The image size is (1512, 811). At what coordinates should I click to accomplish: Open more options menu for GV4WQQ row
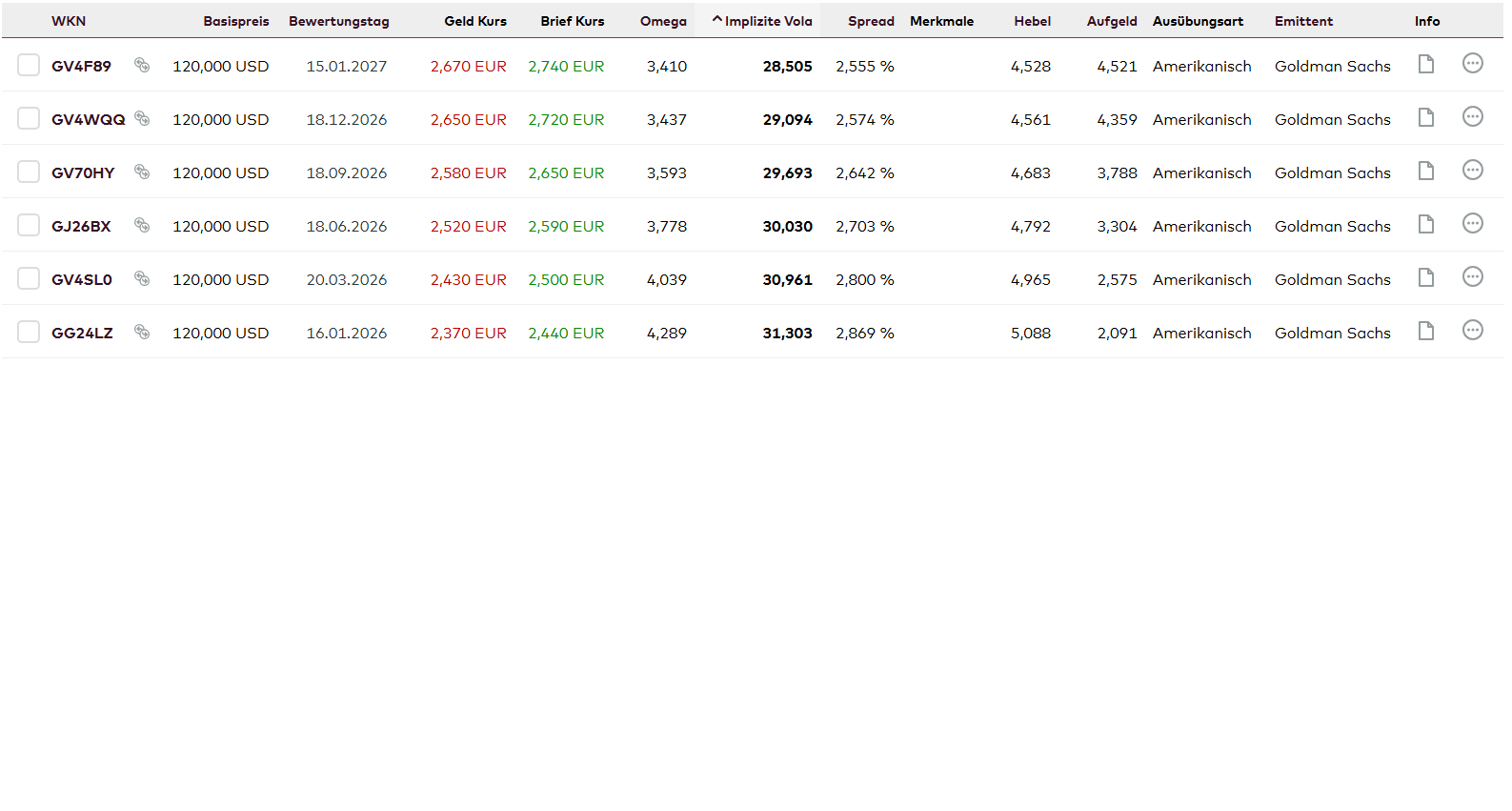tap(1472, 117)
